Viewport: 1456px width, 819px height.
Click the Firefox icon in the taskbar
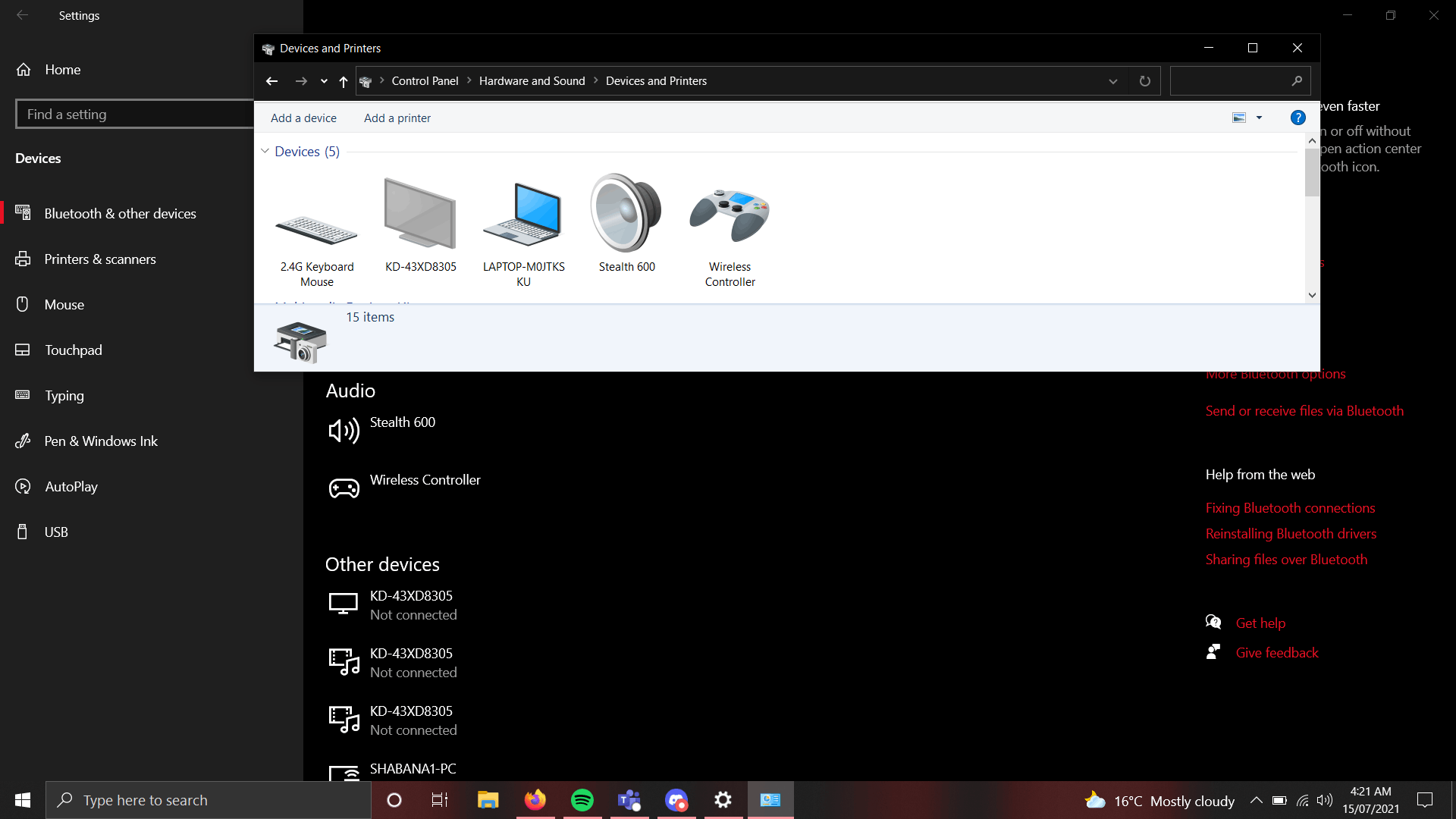pos(535,800)
